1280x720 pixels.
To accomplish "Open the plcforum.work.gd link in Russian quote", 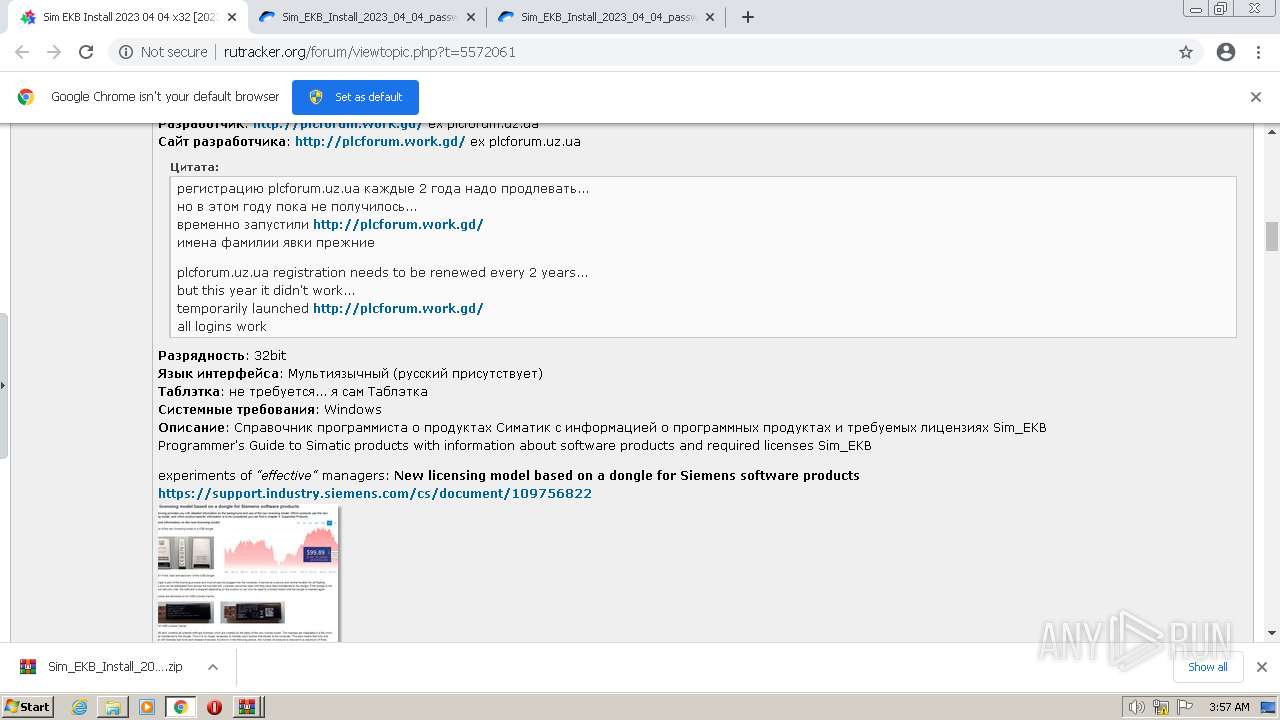I will click(x=398, y=225).
